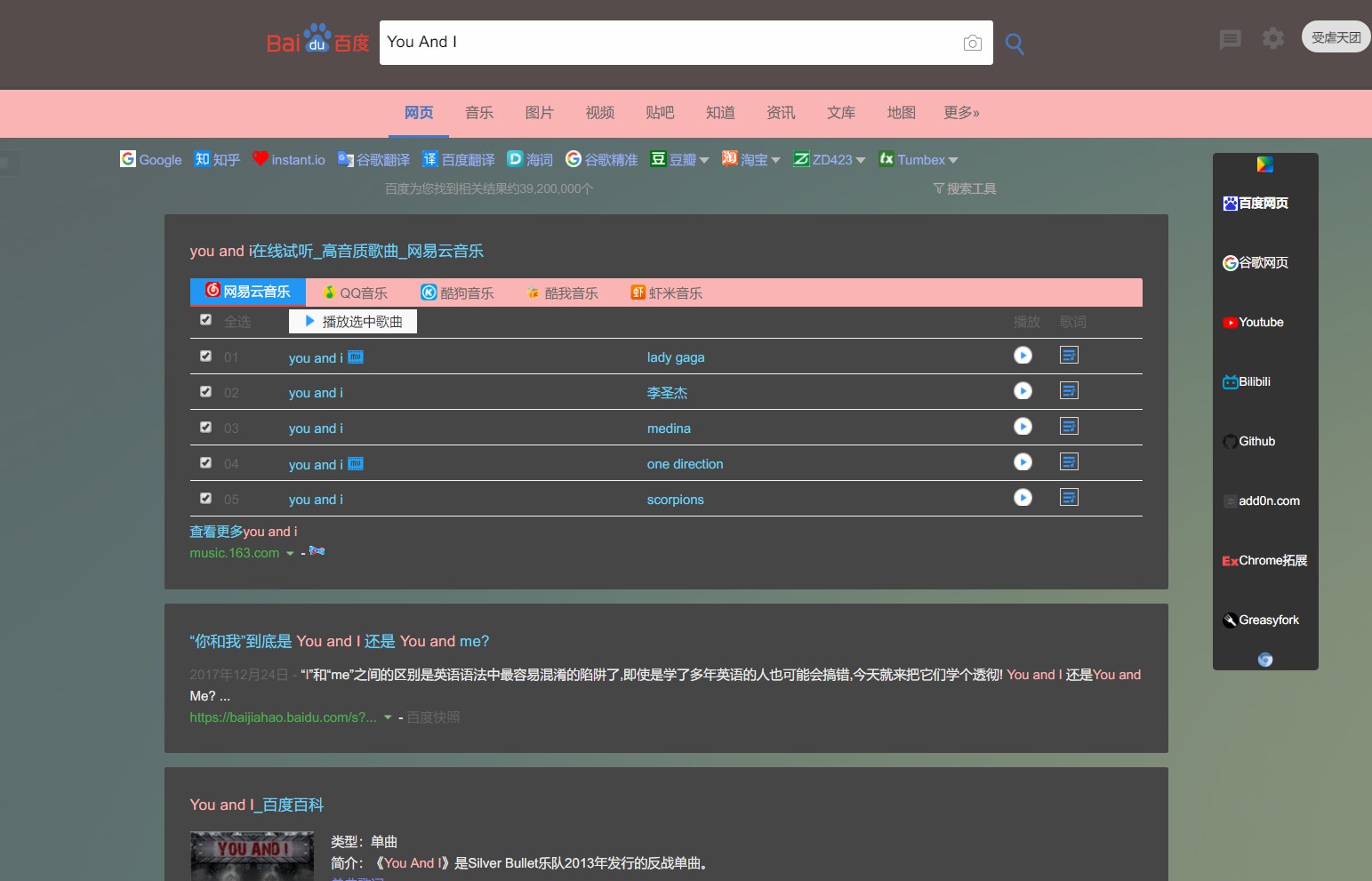Screen dimensions: 1372x881
Task: Open the messages chat bubble icon
Action: tap(1230, 39)
